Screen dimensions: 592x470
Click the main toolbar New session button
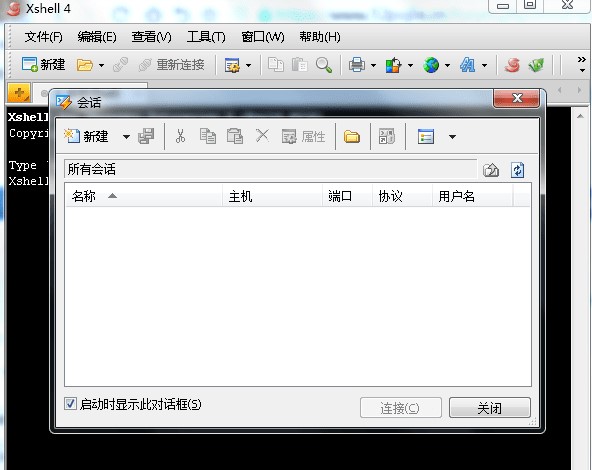(43, 65)
